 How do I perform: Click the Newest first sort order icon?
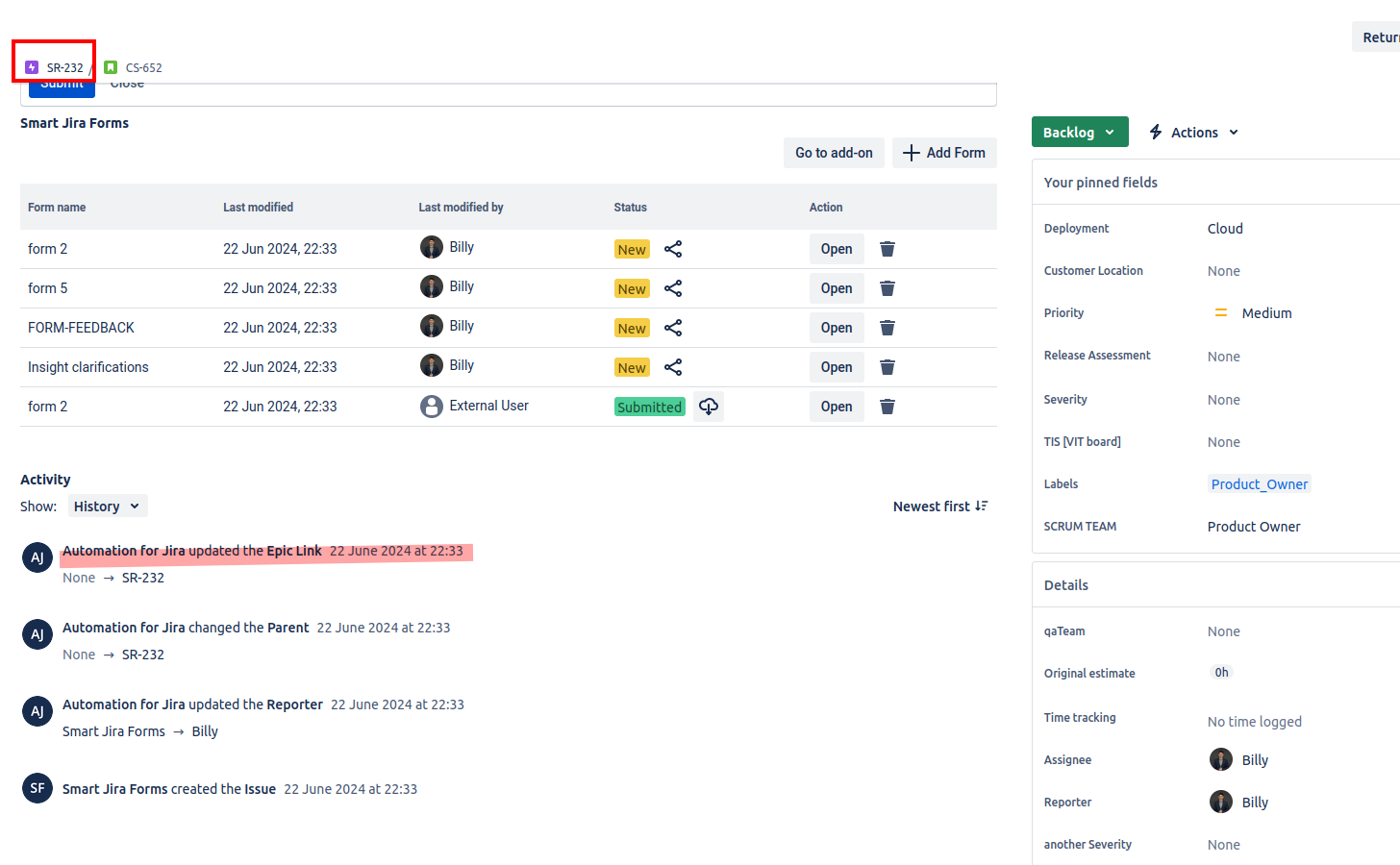click(x=981, y=507)
